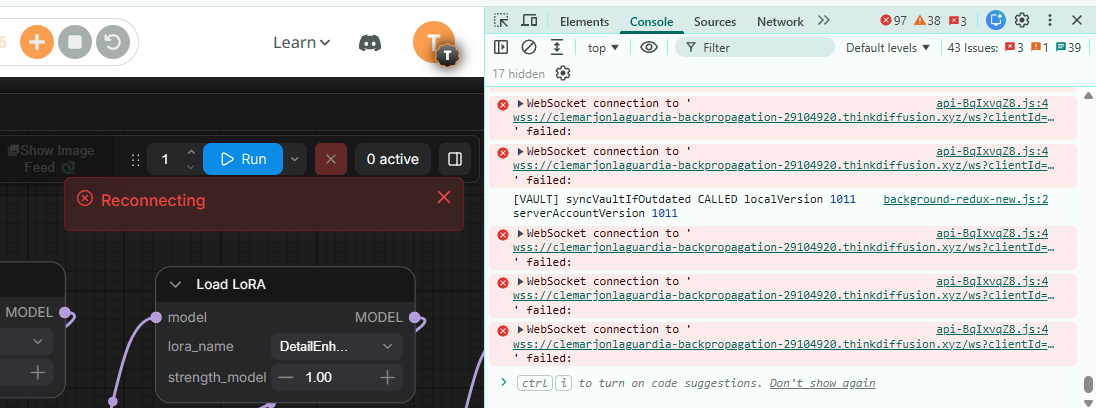Click the Load LoRA node title
1096x408 pixels.
pyautogui.click(x=231, y=284)
